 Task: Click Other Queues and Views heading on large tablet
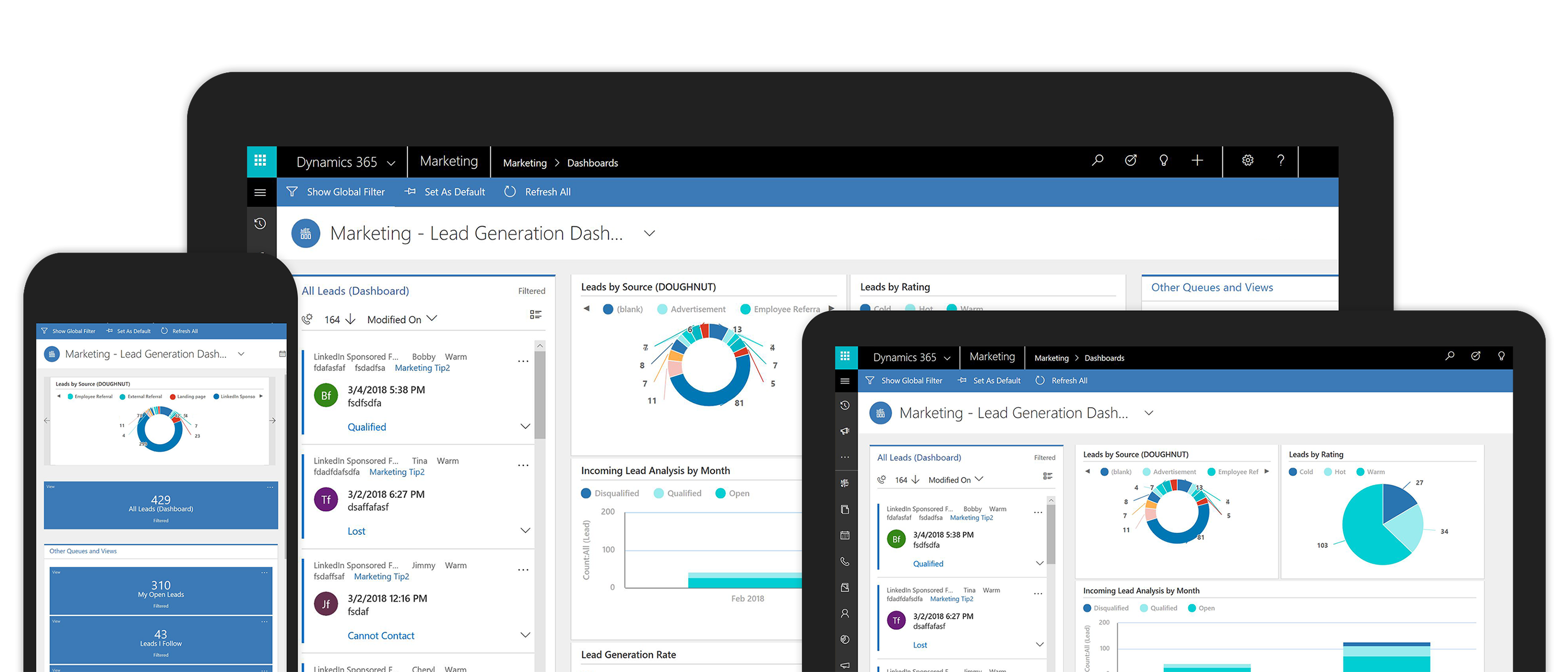[1211, 287]
